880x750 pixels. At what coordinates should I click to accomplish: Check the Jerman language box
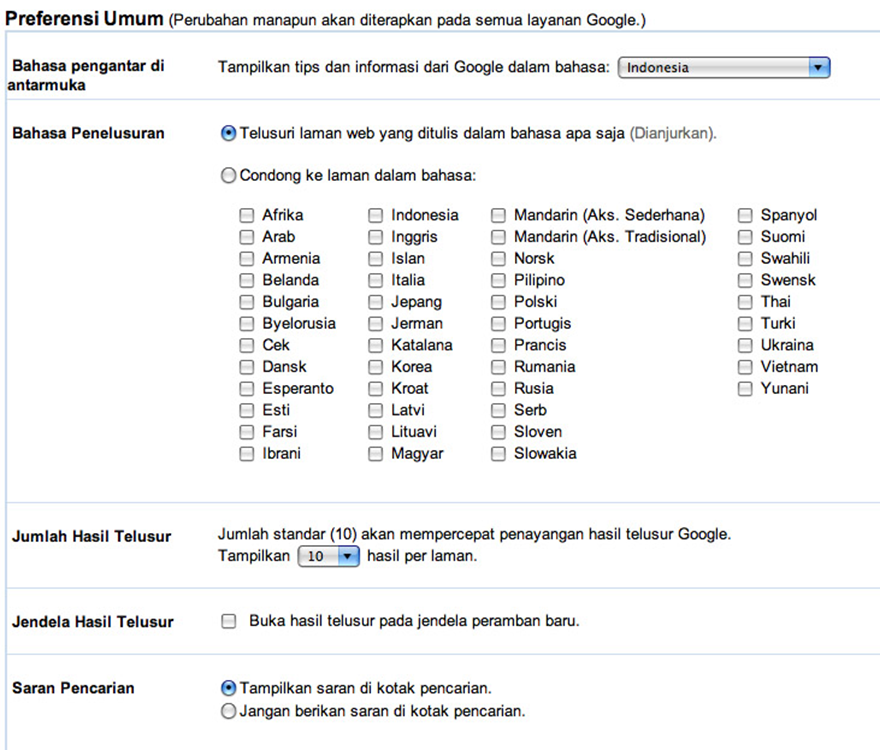point(375,324)
